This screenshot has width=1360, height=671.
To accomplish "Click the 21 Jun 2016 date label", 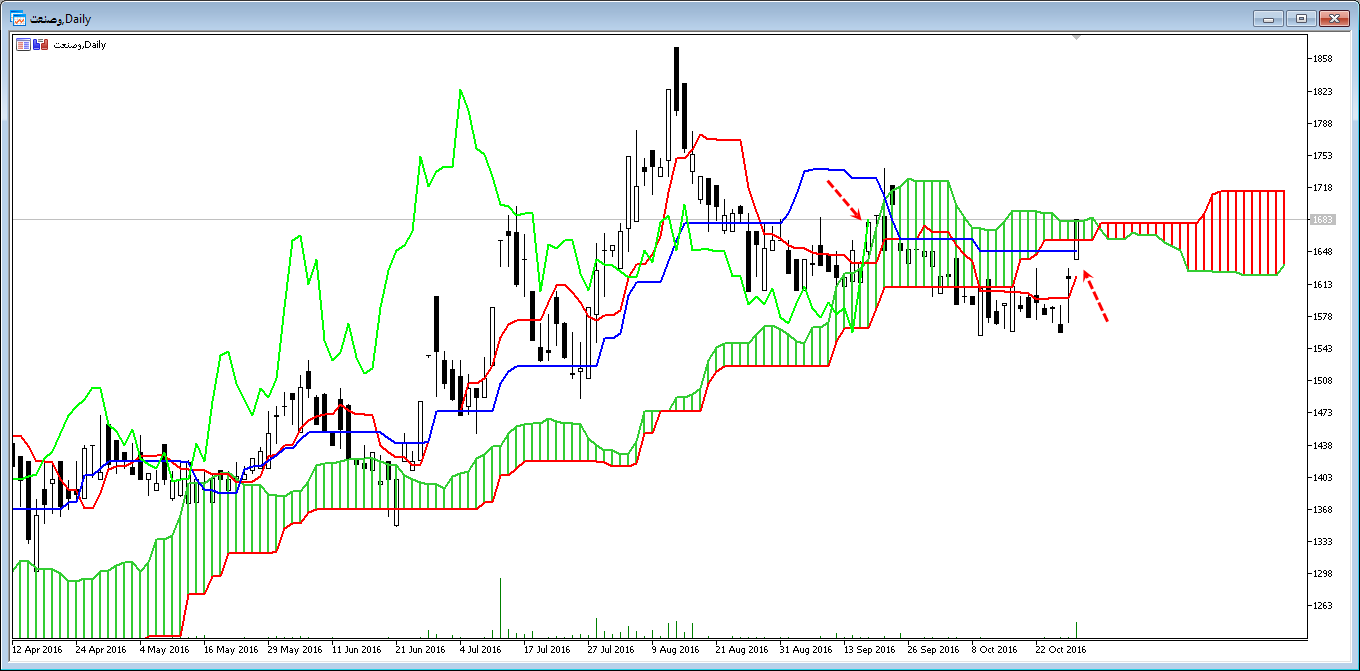I will point(421,649).
